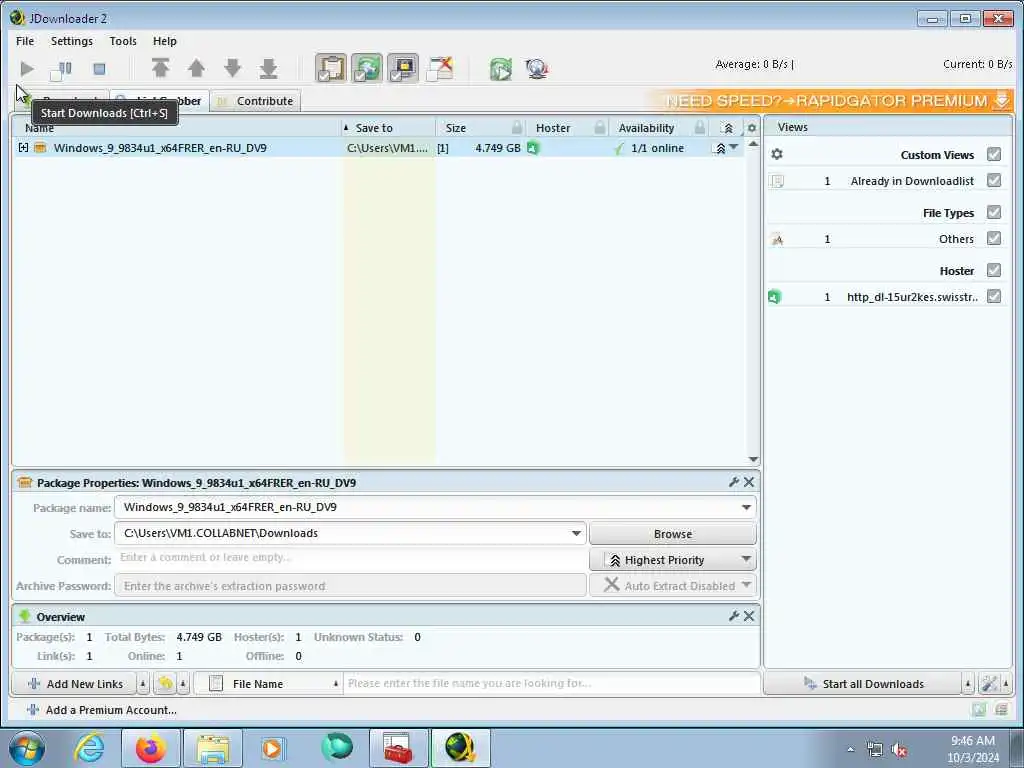Close the Package Properties panel
This screenshot has width=1024, height=768.
coord(749,482)
